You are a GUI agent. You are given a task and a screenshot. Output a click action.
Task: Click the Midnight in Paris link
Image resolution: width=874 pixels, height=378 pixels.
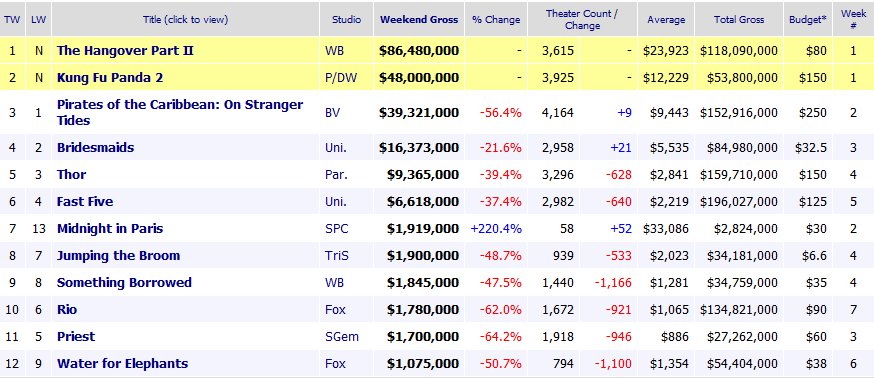(x=110, y=229)
